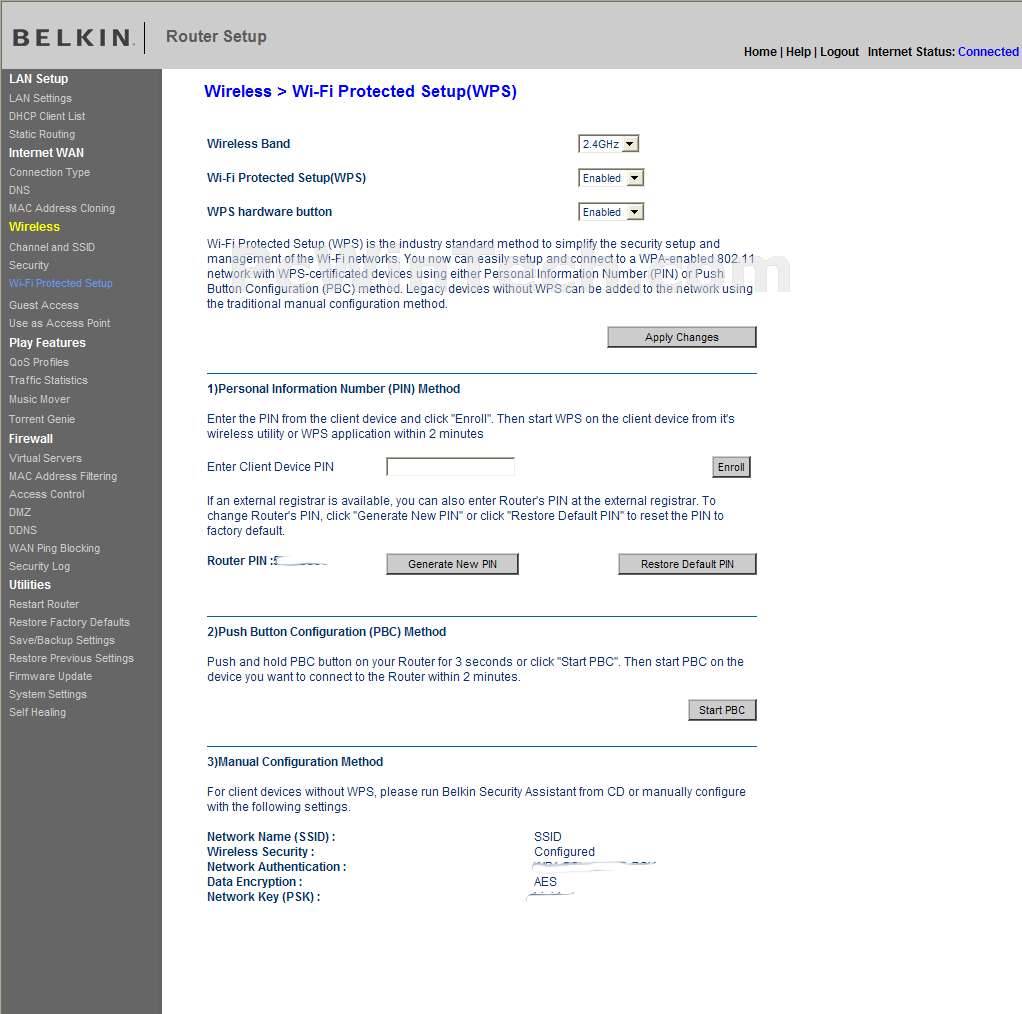Image resolution: width=1022 pixels, height=1014 pixels.
Task: Open Traffic Statistics
Action: point(48,380)
